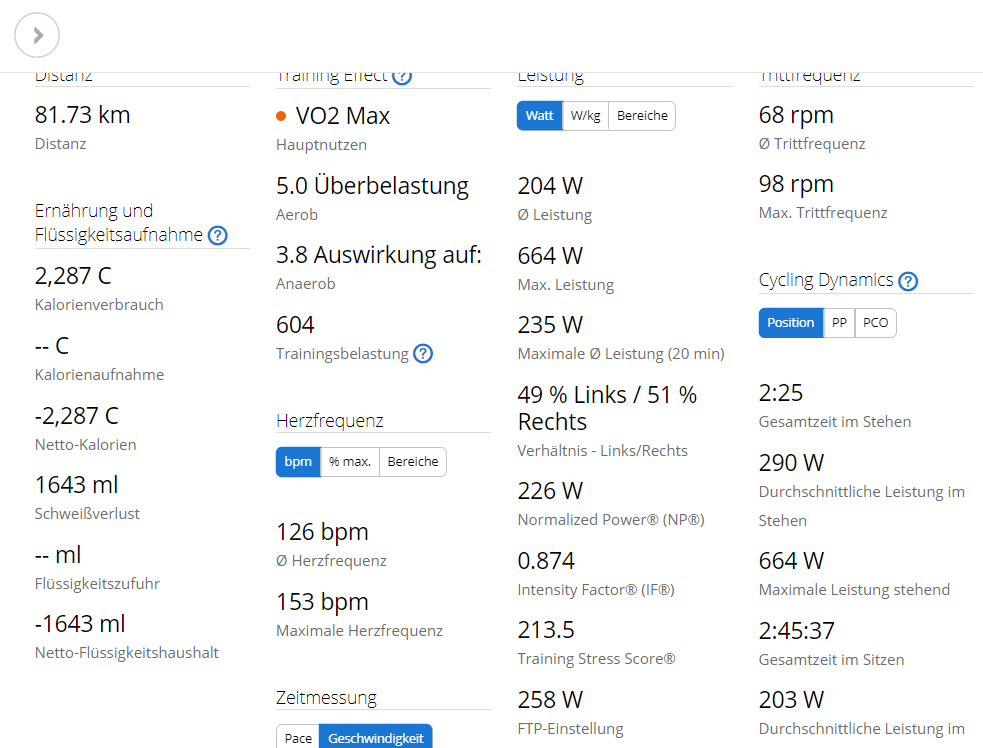The height and width of the screenshot is (748, 983).
Task: Select Watt power display
Action: 539,116
